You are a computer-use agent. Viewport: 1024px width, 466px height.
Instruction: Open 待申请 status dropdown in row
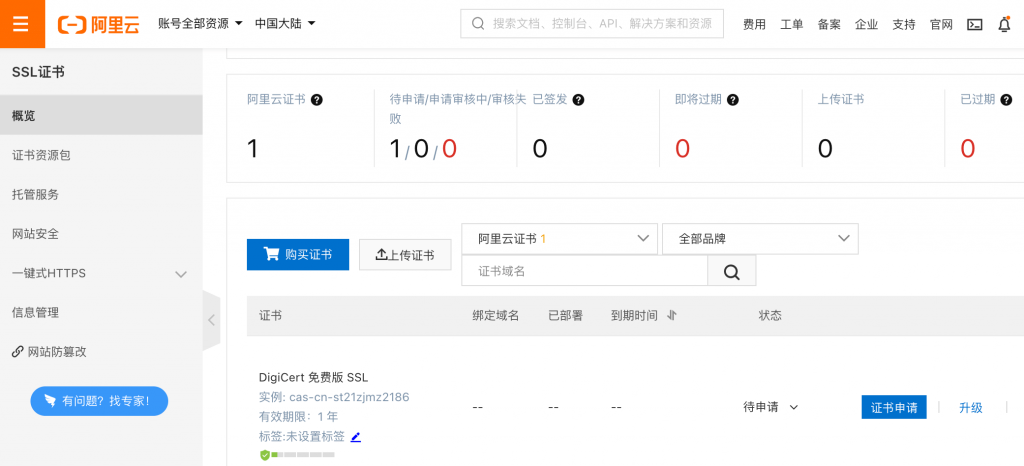coord(771,407)
